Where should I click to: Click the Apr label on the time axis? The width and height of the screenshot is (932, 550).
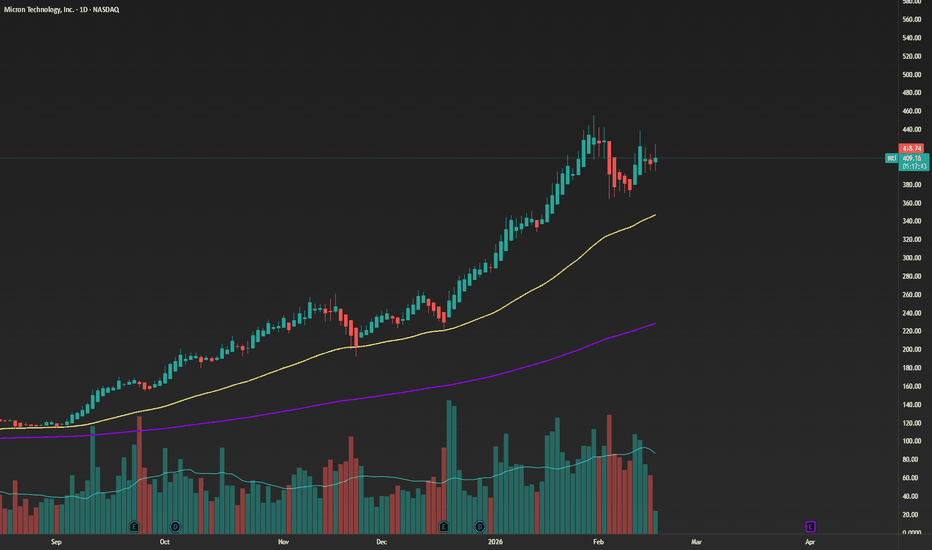click(x=810, y=541)
